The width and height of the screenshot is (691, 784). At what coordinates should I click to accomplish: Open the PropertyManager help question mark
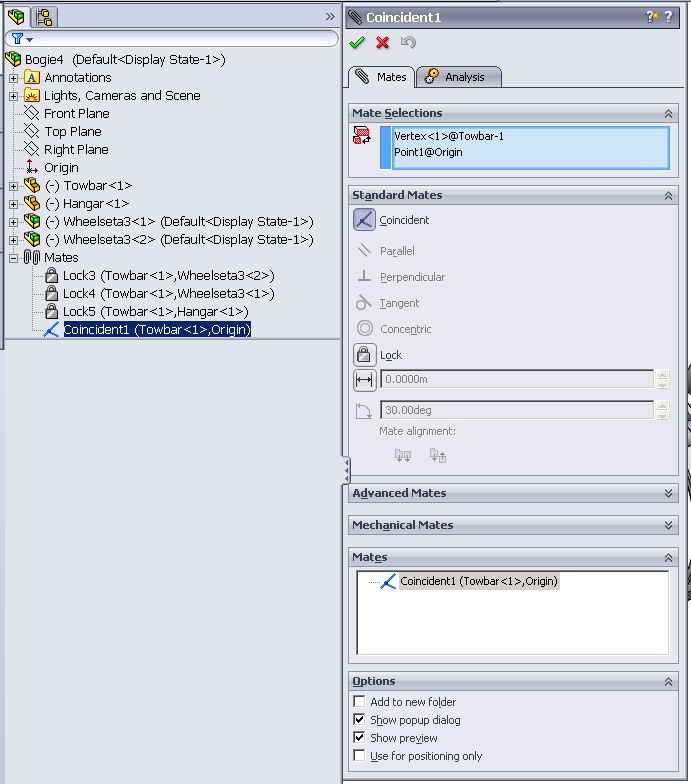coord(669,17)
